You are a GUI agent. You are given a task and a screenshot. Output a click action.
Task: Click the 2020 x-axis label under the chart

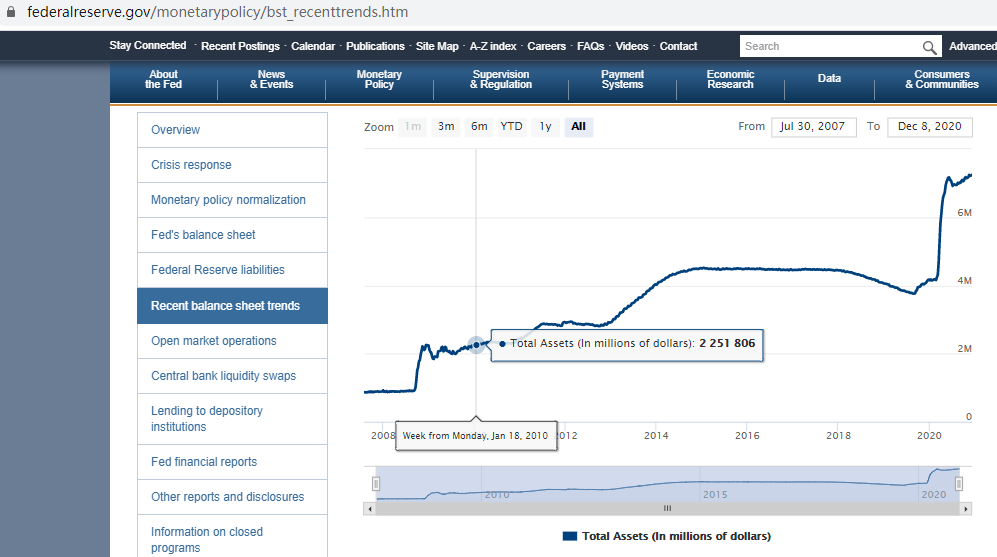coord(929,436)
